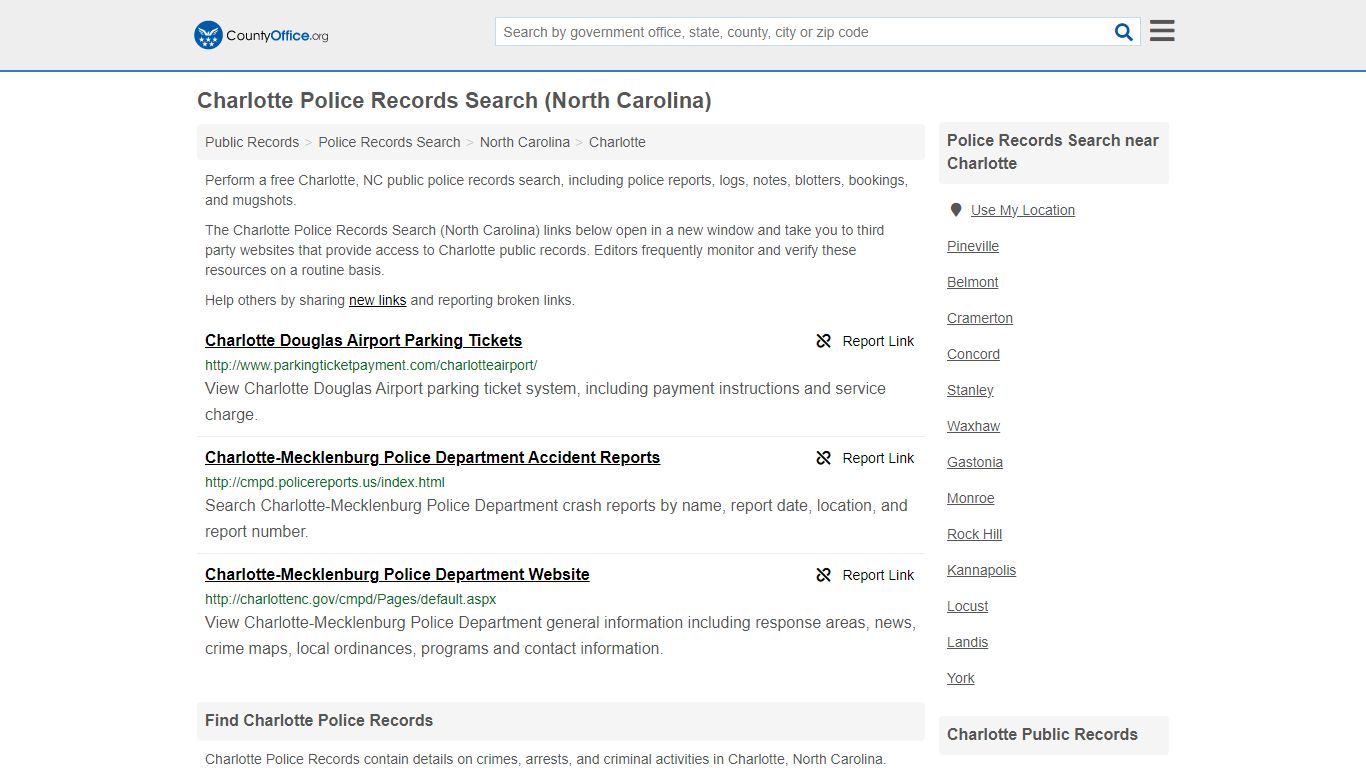This screenshot has height=768, width=1366.
Task: Click Use My Location
Action: (1022, 210)
